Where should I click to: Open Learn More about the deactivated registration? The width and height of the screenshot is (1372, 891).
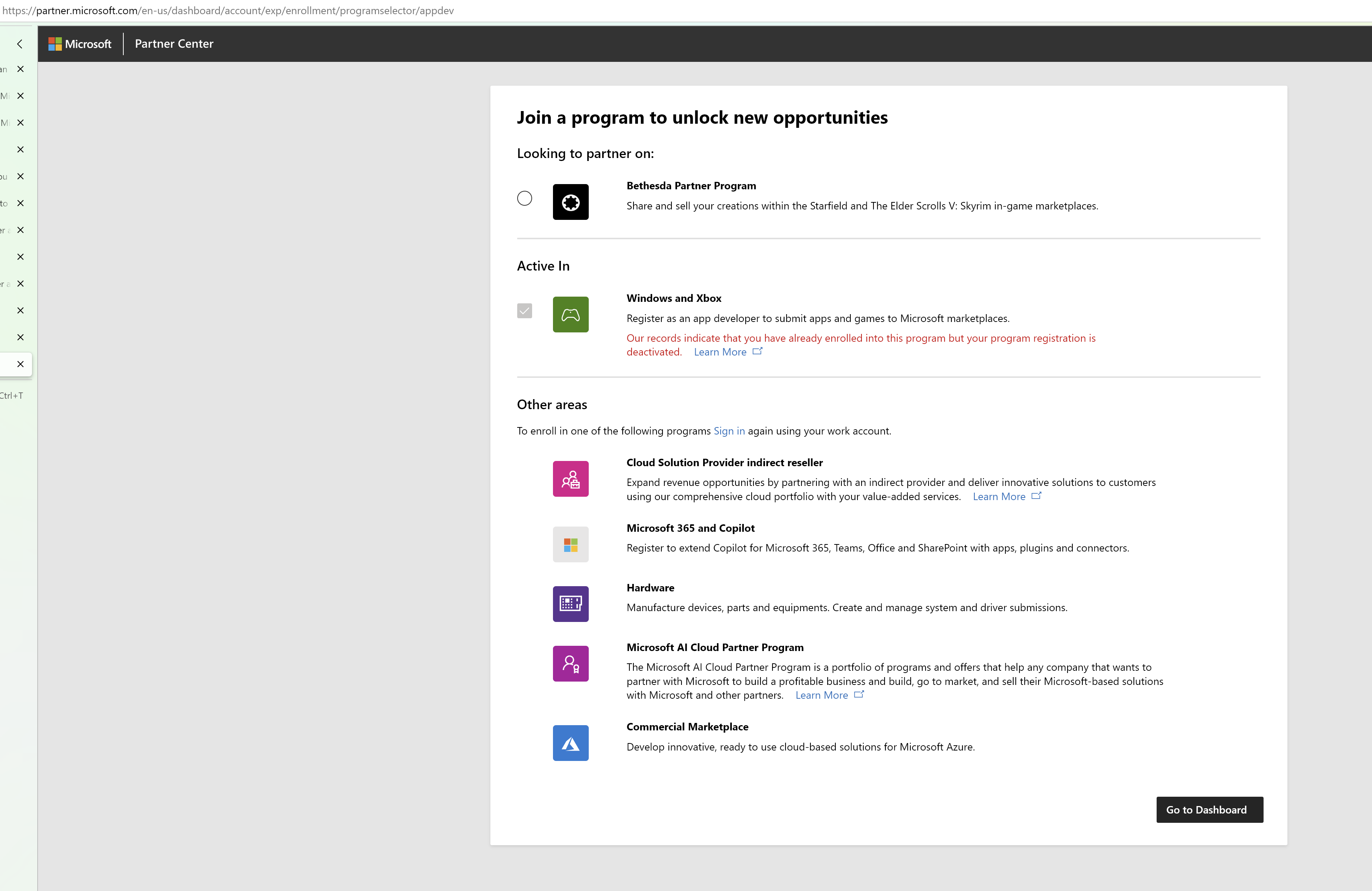[720, 351]
